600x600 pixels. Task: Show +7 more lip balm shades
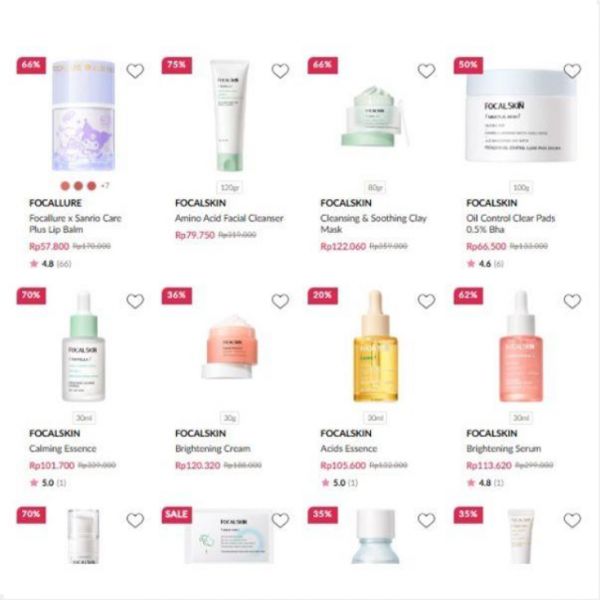coord(105,186)
